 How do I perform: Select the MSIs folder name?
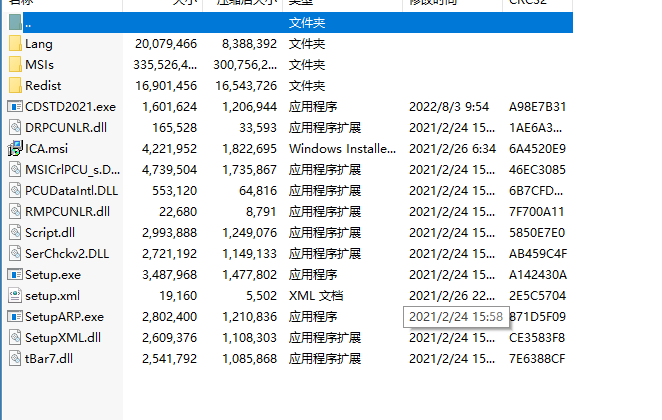tap(39, 65)
